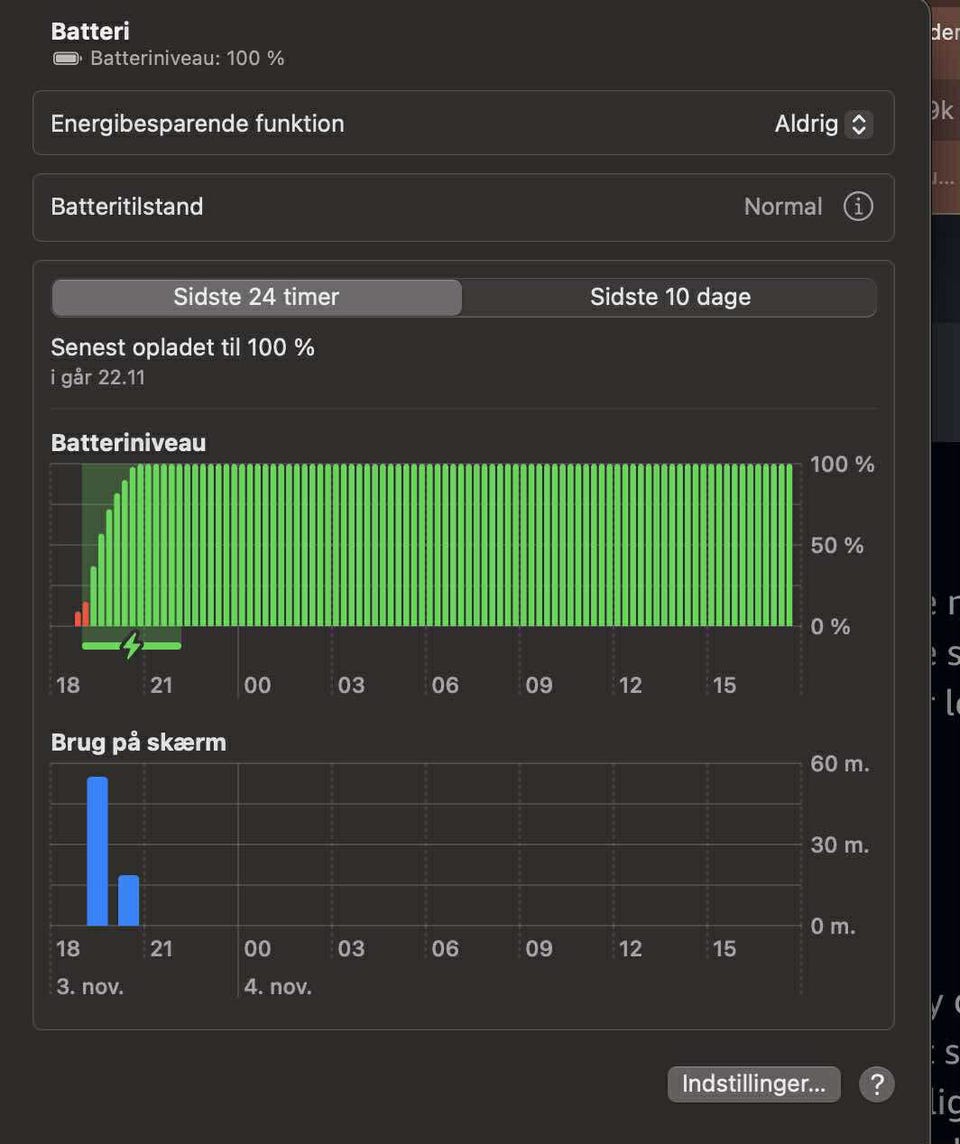Click the tallest blue screen usage bar

pyautogui.click(x=97, y=850)
